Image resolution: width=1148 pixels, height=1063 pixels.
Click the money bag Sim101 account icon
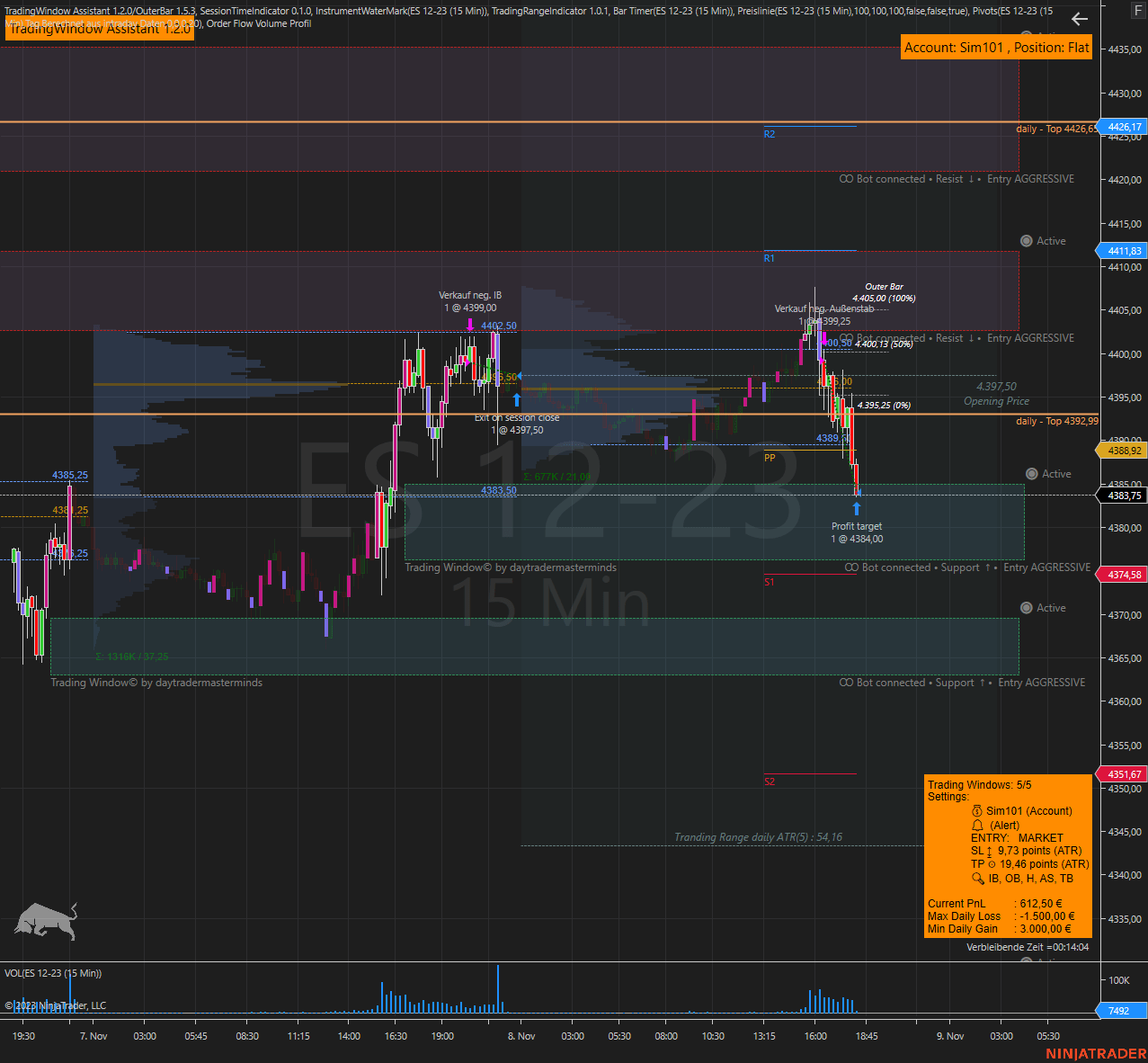(977, 810)
